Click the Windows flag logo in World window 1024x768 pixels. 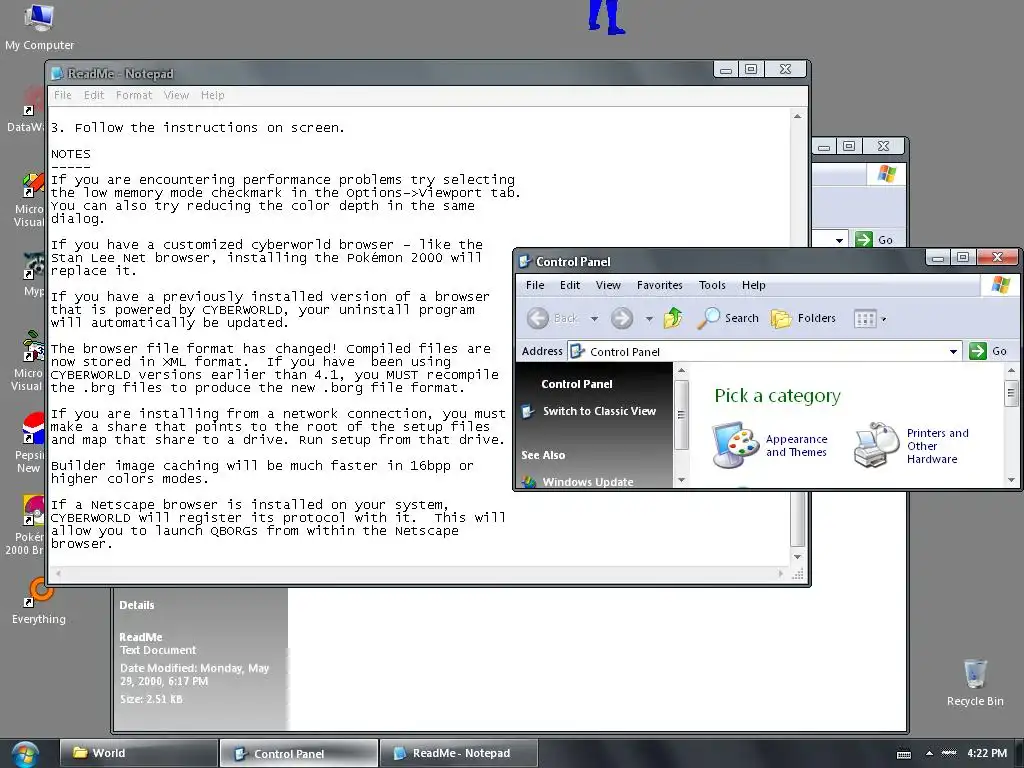tap(886, 174)
